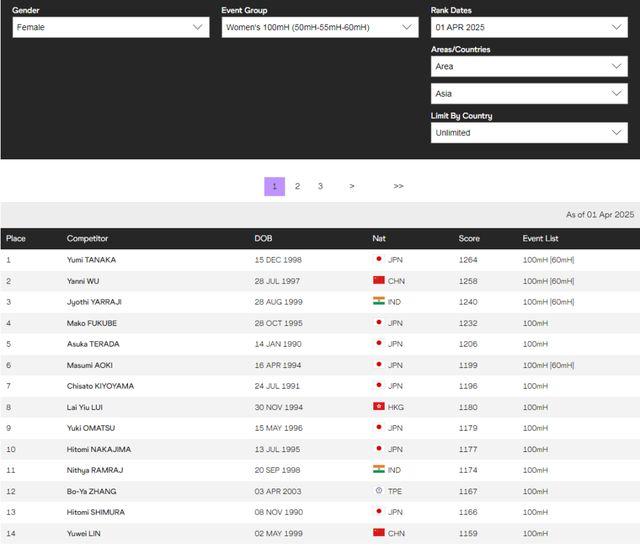Open competitor Mako FUKUBE
The image size is (640, 548).
[92, 323]
